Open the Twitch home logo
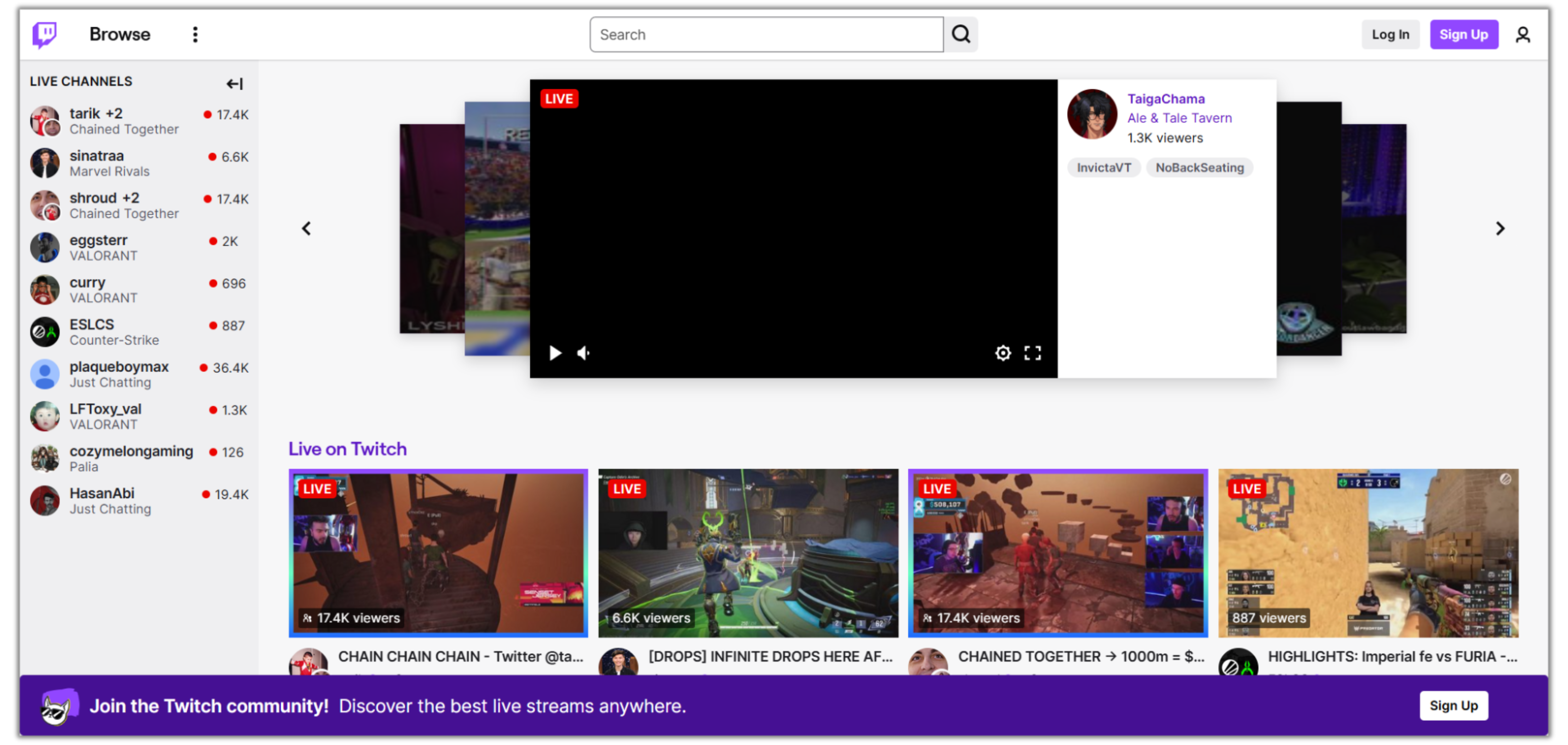The width and height of the screenshot is (1568, 745). pyautogui.click(x=44, y=35)
